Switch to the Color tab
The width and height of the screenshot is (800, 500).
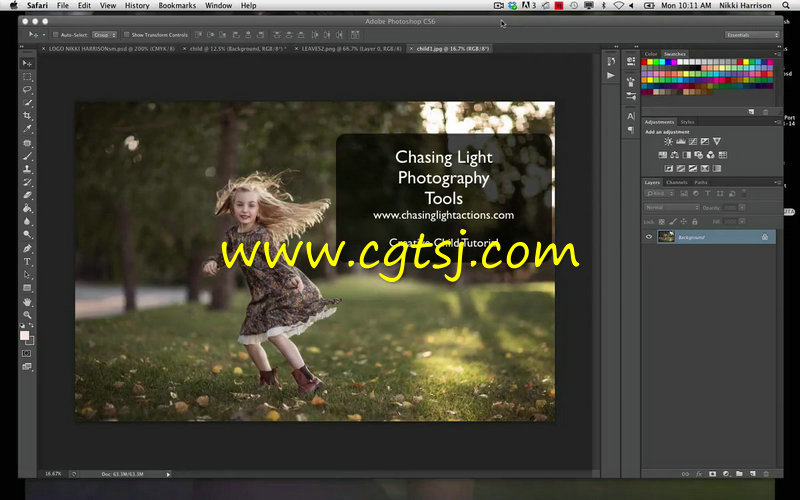(x=651, y=54)
